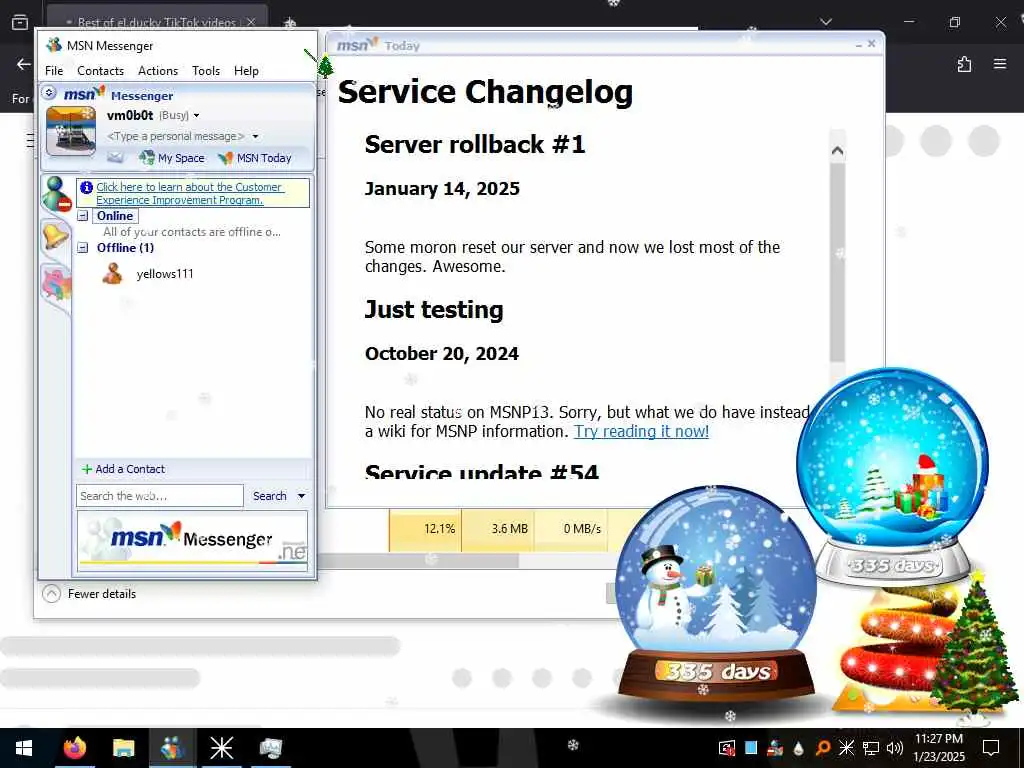Click the Task Manager horizontal scrollbar

point(418,560)
